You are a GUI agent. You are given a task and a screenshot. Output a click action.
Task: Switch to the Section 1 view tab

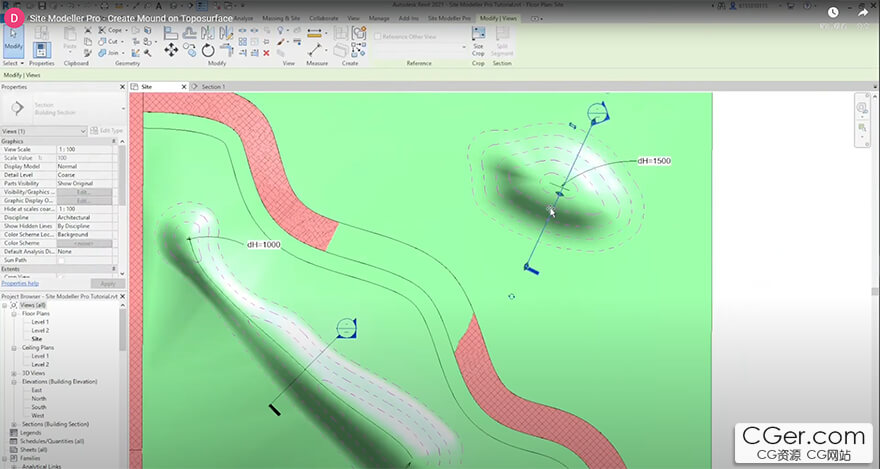(213, 87)
